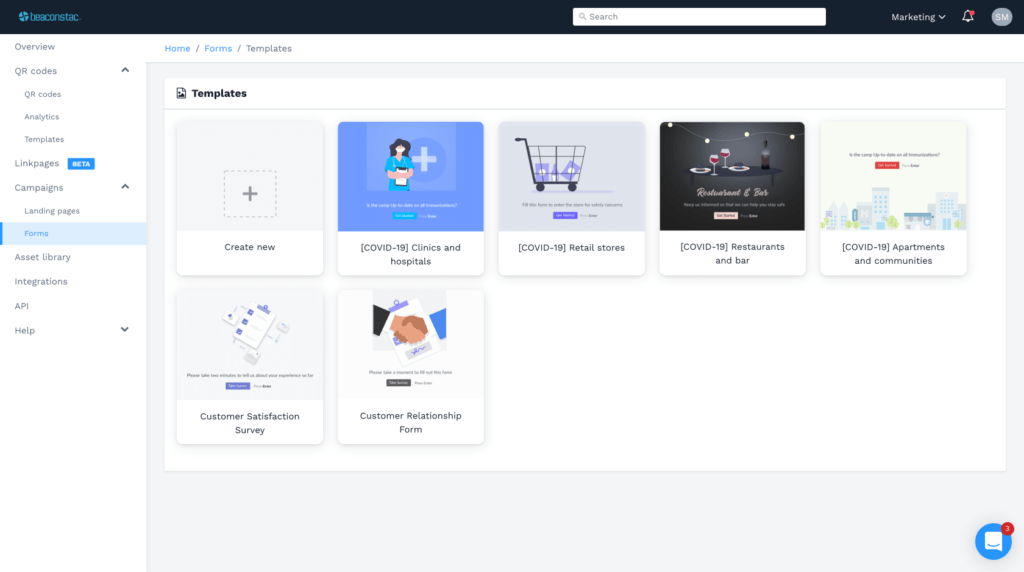
Task: Open the Customer Satisfaction Survey thumbnail
Action: [249, 345]
